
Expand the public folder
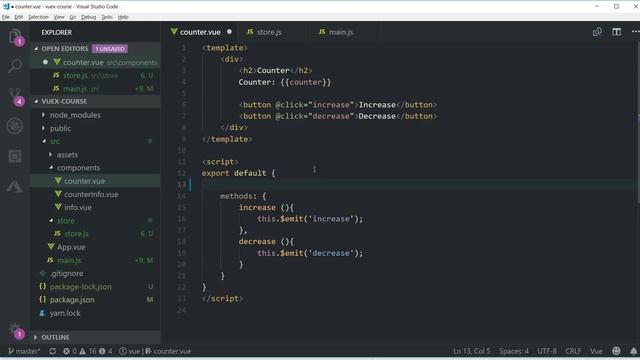pyautogui.click(x=43, y=128)
